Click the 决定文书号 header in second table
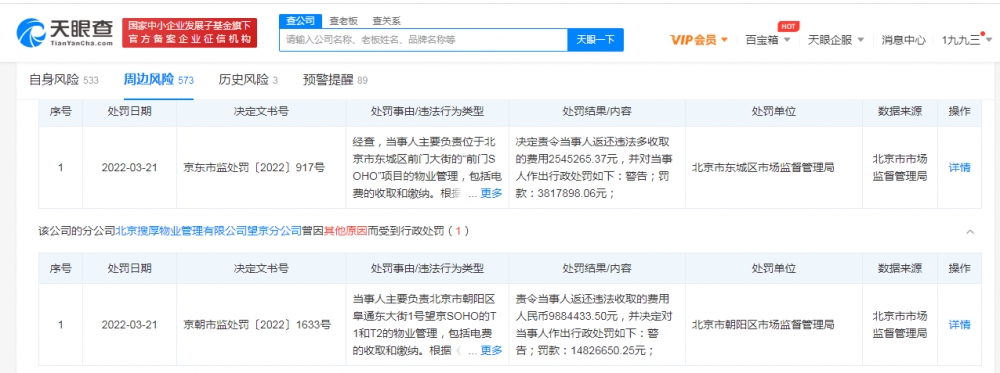 [261, 268]
